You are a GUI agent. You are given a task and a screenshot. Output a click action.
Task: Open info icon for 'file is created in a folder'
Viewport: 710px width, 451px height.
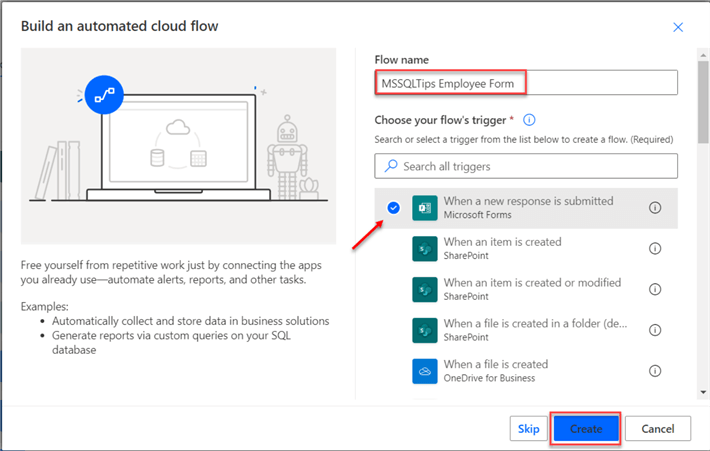coord(655,330)
